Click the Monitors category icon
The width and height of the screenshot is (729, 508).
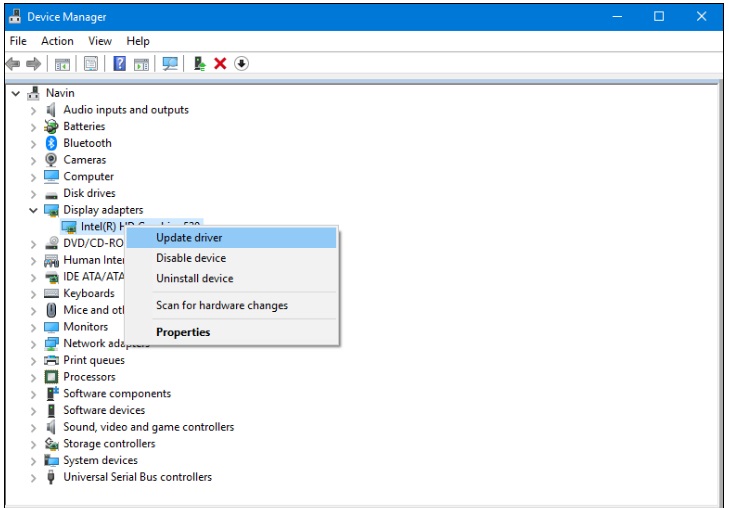51,327
